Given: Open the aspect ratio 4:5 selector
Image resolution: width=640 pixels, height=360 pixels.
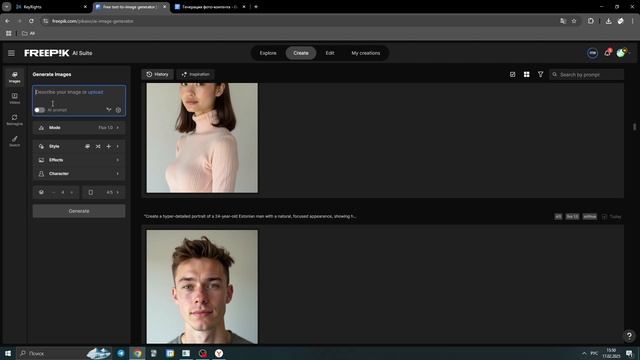Looking at the screenshot, I should pos(104,192).
